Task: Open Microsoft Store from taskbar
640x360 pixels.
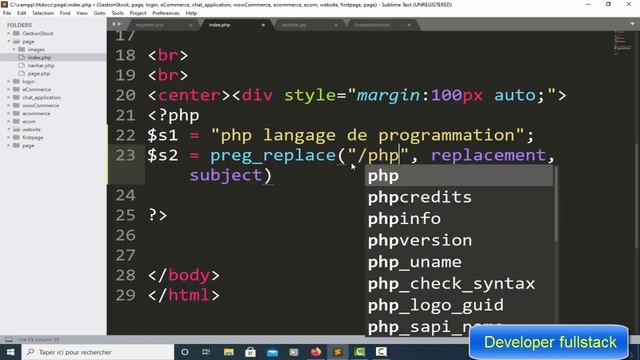Action: (x=250, y=352)
